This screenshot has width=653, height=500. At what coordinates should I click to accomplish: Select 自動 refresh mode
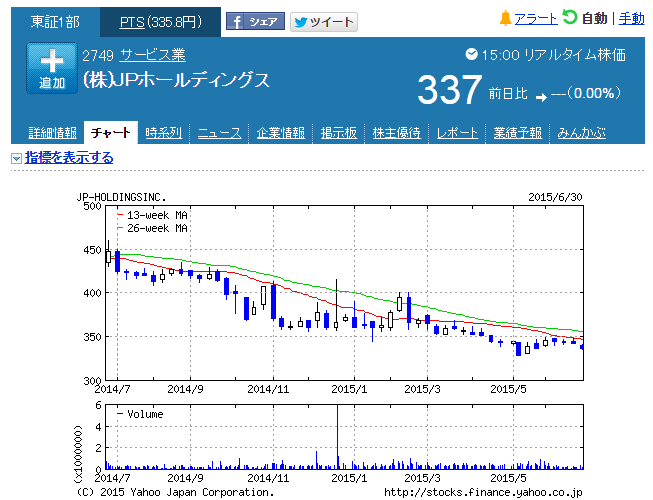pos(594,19)
